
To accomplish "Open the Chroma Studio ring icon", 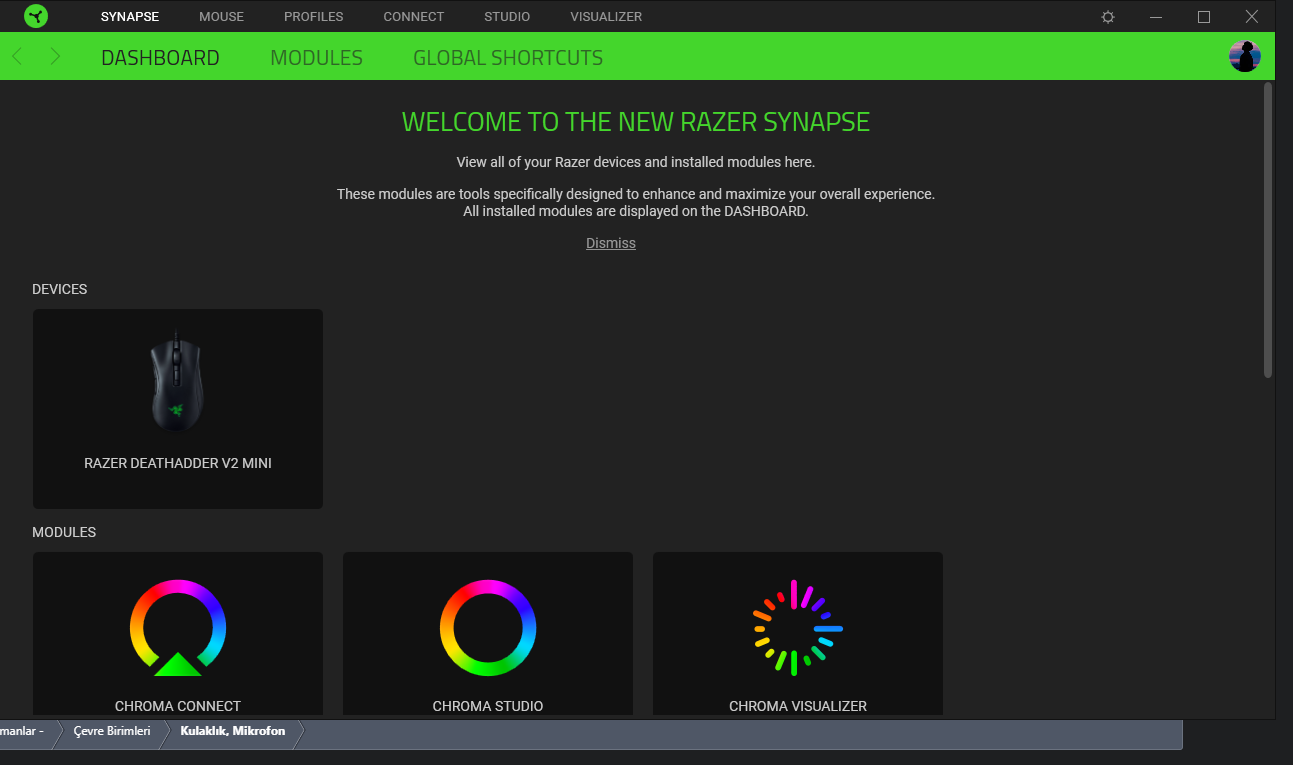I will [x=488, y=627].
